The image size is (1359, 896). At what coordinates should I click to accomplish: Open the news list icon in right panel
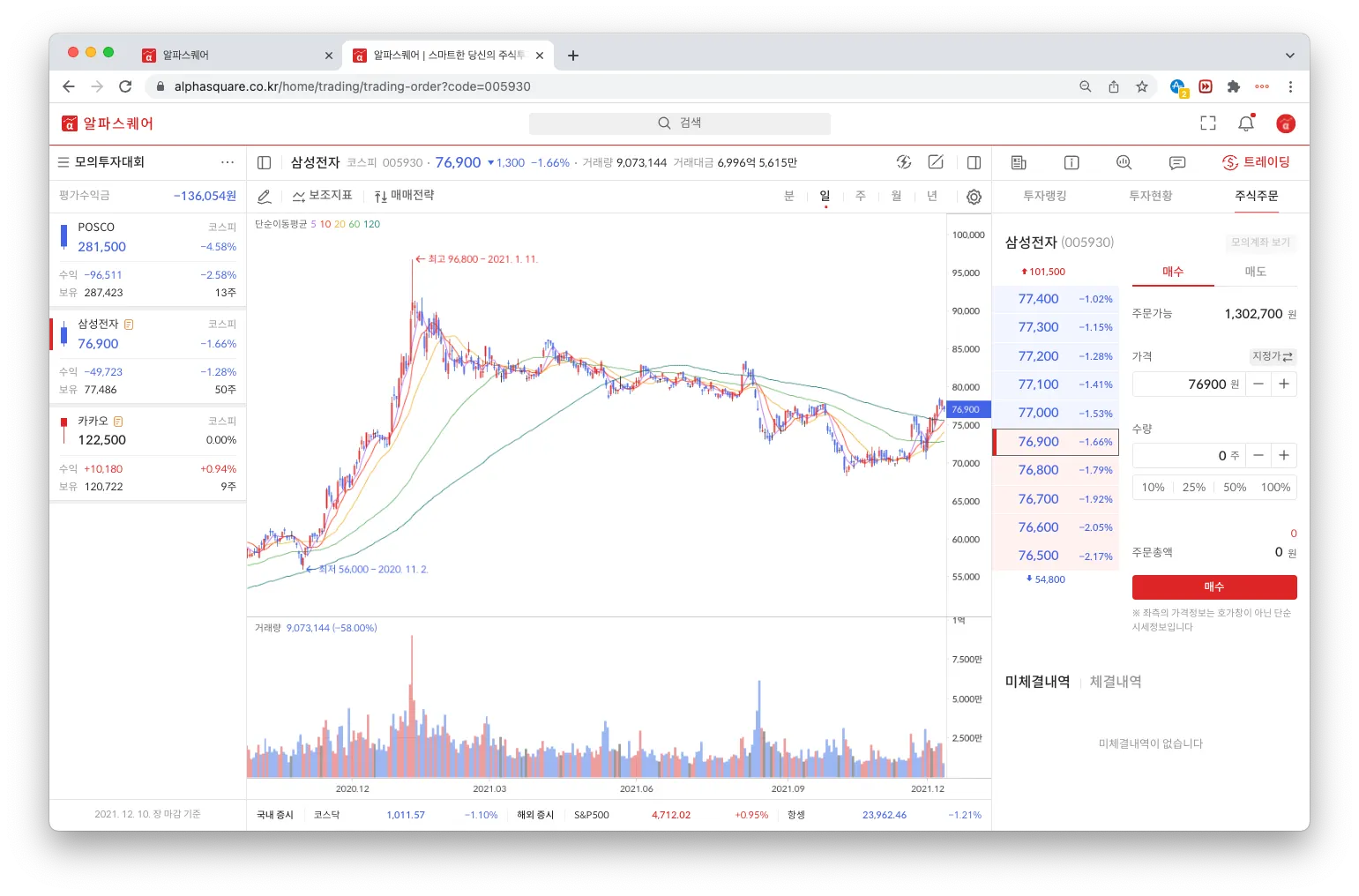(1019, 162)
